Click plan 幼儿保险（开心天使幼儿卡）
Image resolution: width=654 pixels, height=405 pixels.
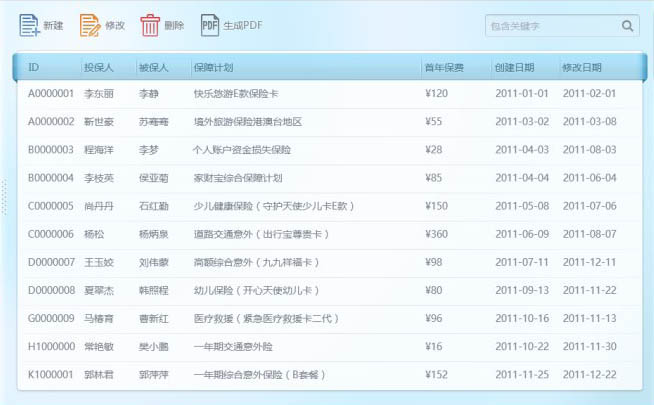256,290
